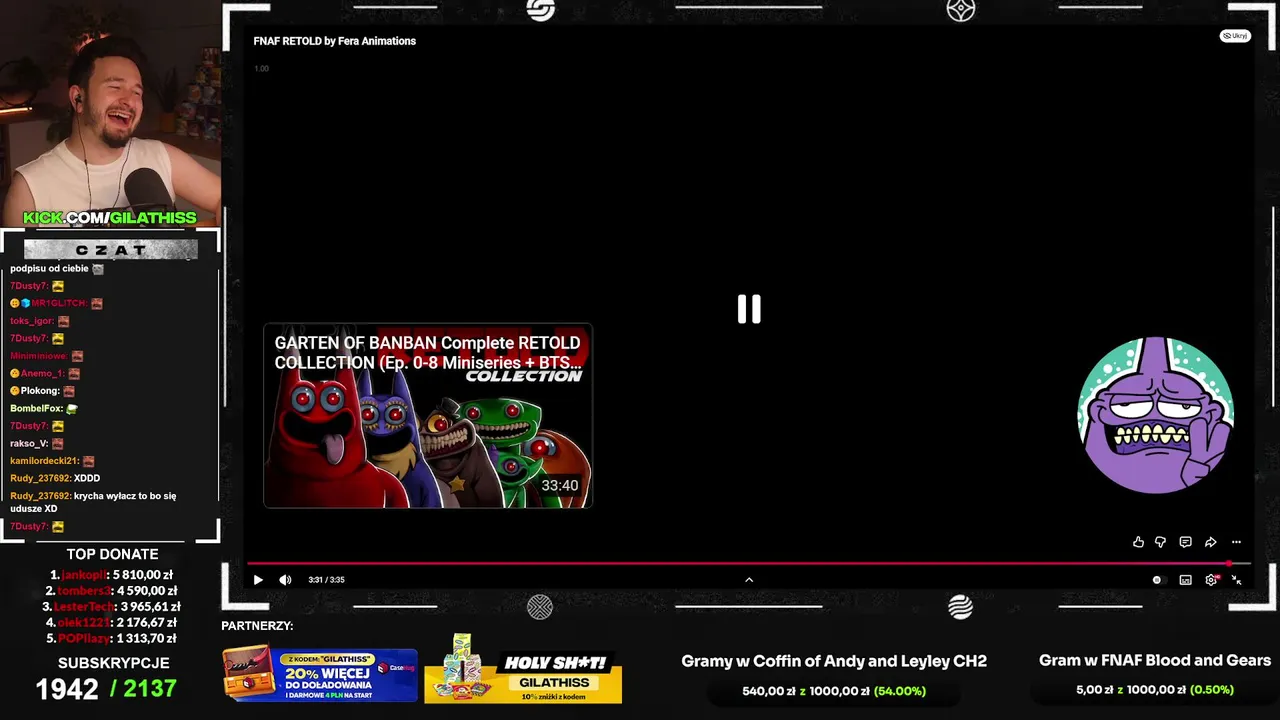Open the GARTEN OF BANBAN suggested video card

(x=428, y=415)
